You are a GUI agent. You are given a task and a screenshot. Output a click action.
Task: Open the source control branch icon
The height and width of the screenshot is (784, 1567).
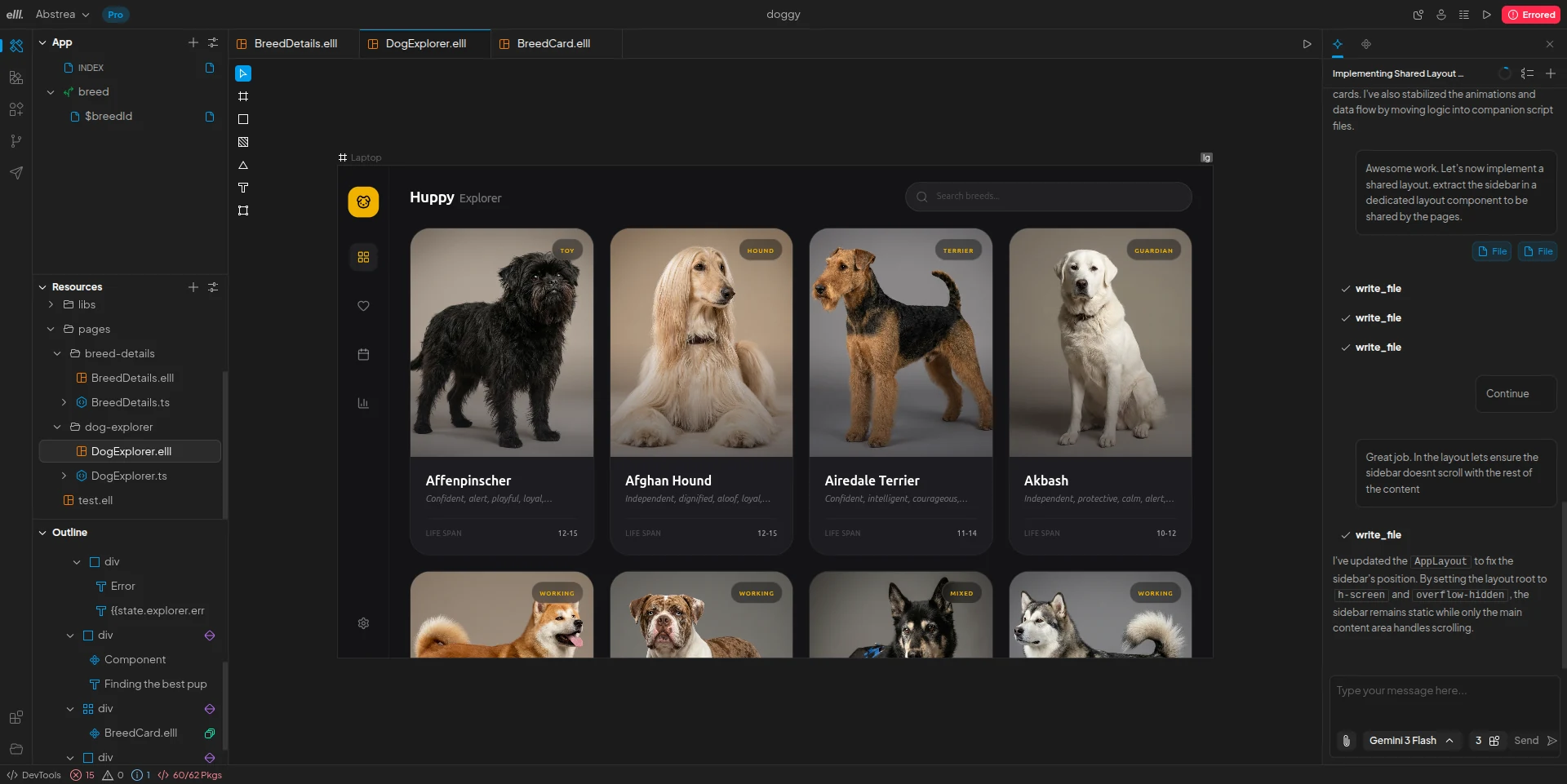[16, 141]
